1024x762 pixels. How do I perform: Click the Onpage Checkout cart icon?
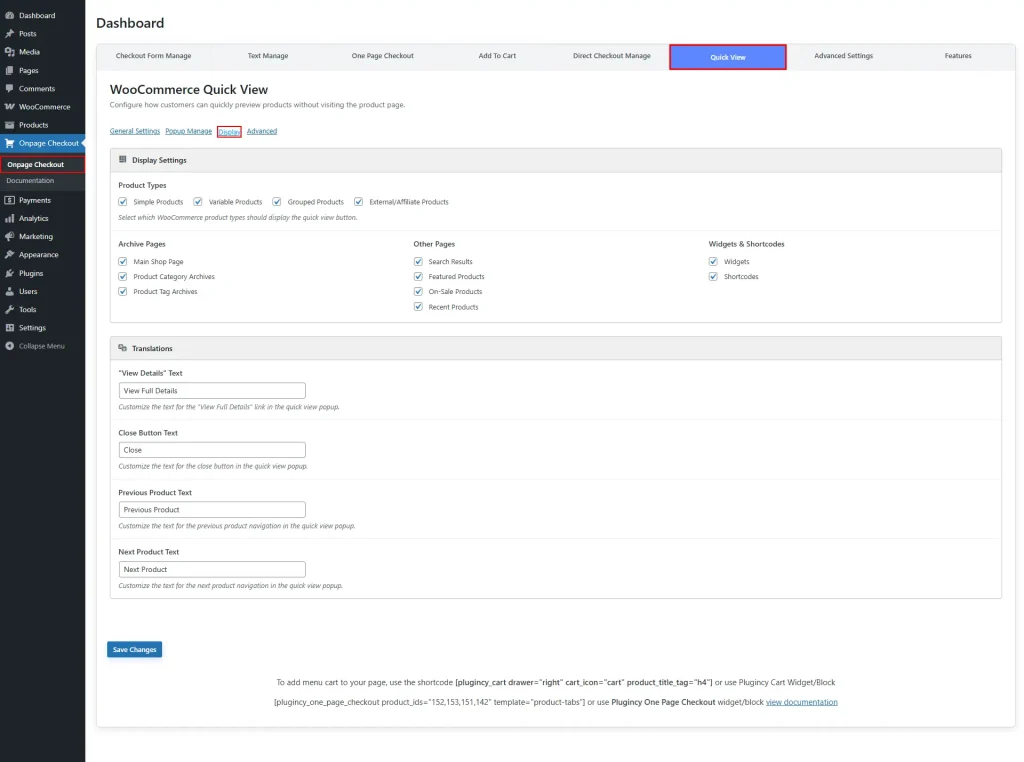[10, 143]
